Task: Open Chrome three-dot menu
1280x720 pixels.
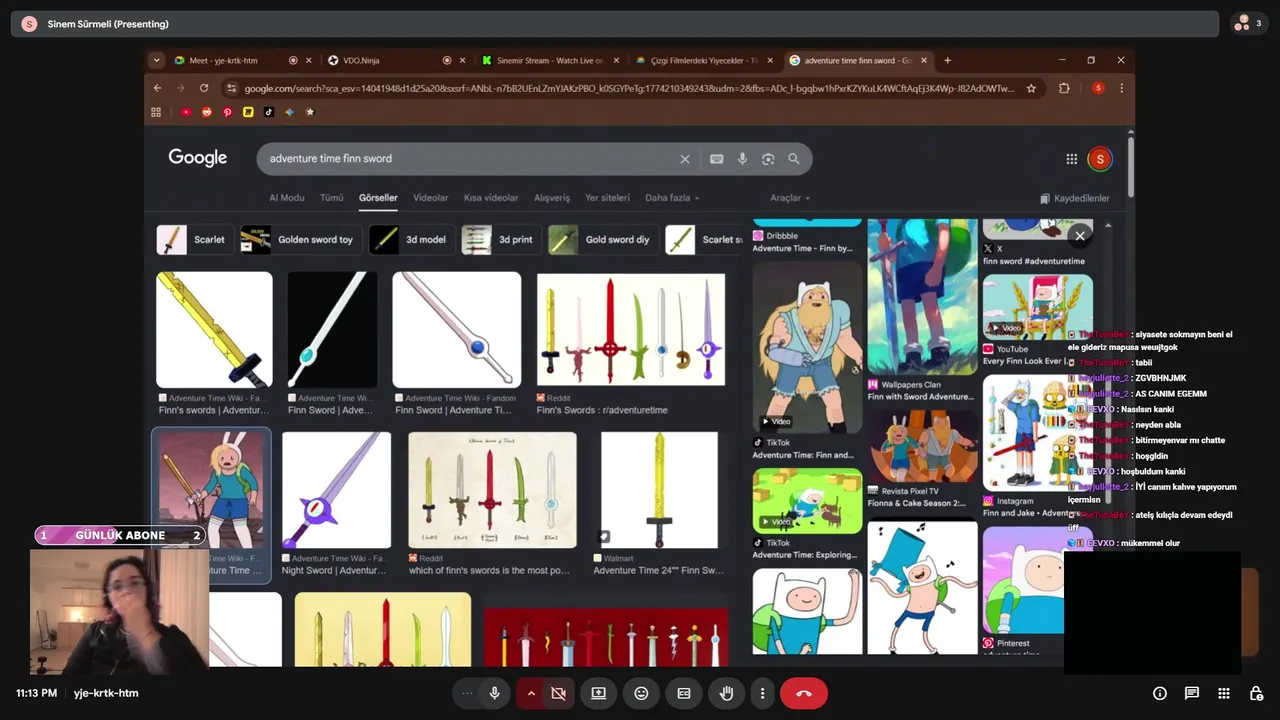Action: (1121, 88)
